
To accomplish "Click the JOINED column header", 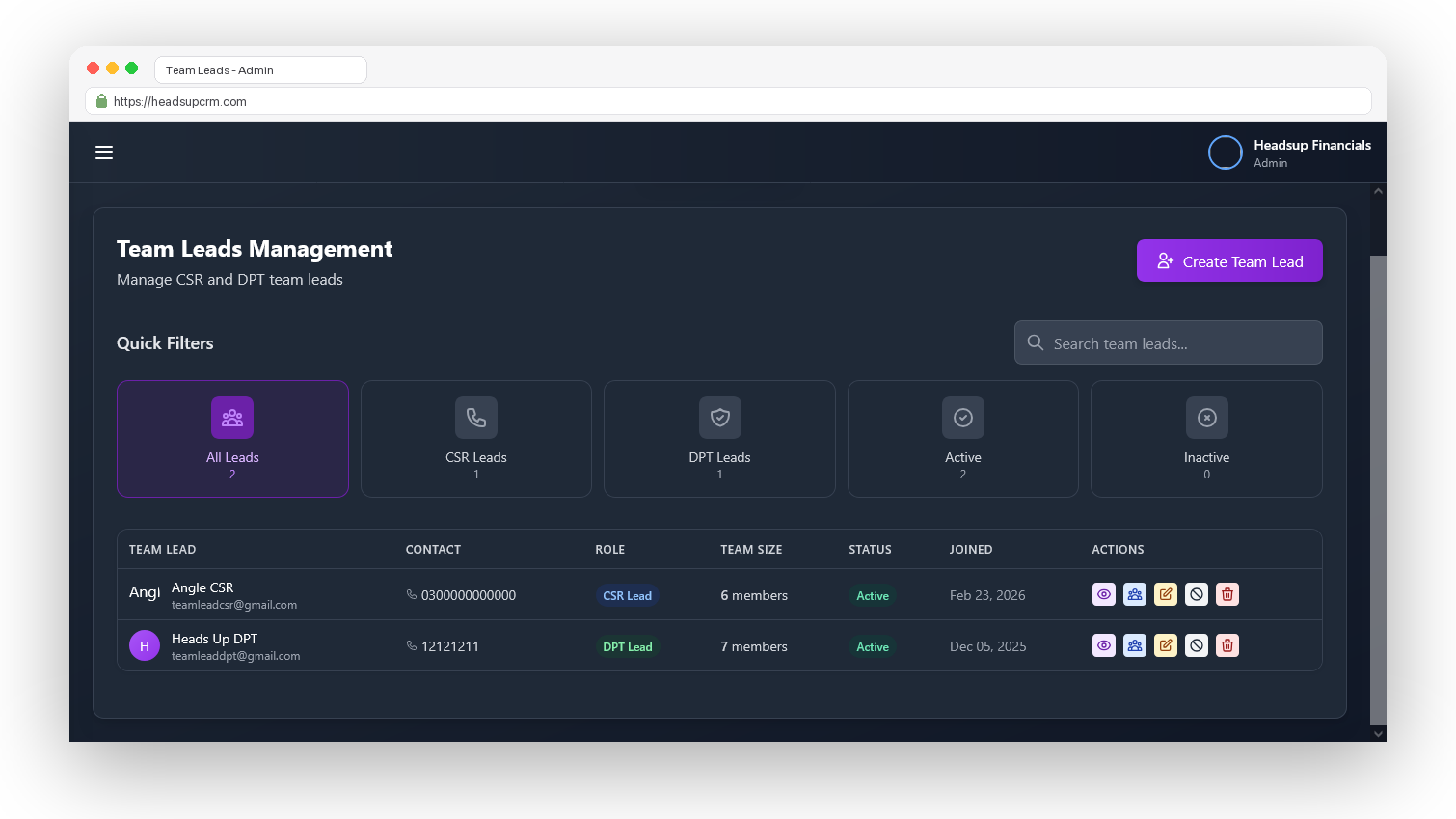I will click(971, 550).
